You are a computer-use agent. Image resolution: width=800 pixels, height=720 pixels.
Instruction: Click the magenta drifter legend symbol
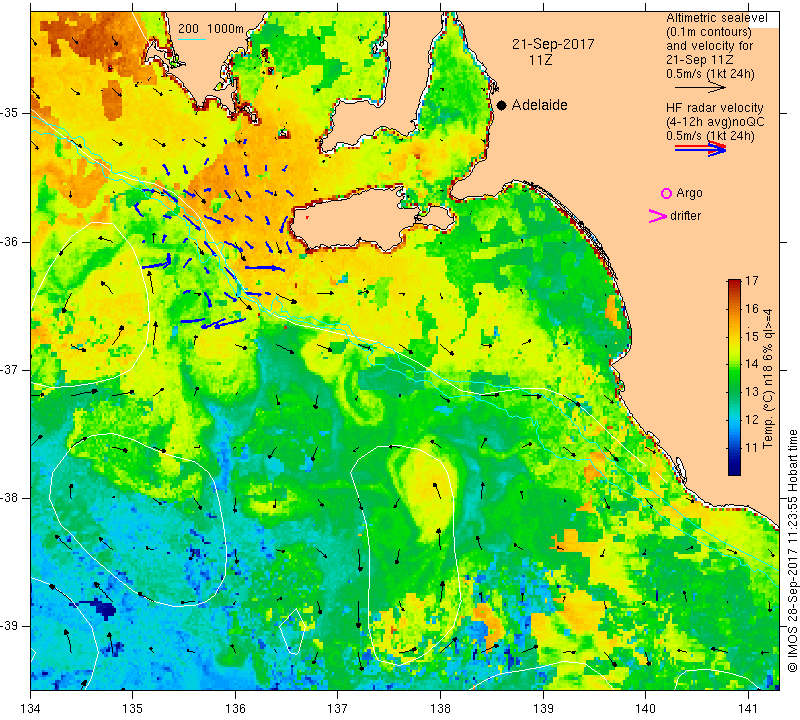658,216
